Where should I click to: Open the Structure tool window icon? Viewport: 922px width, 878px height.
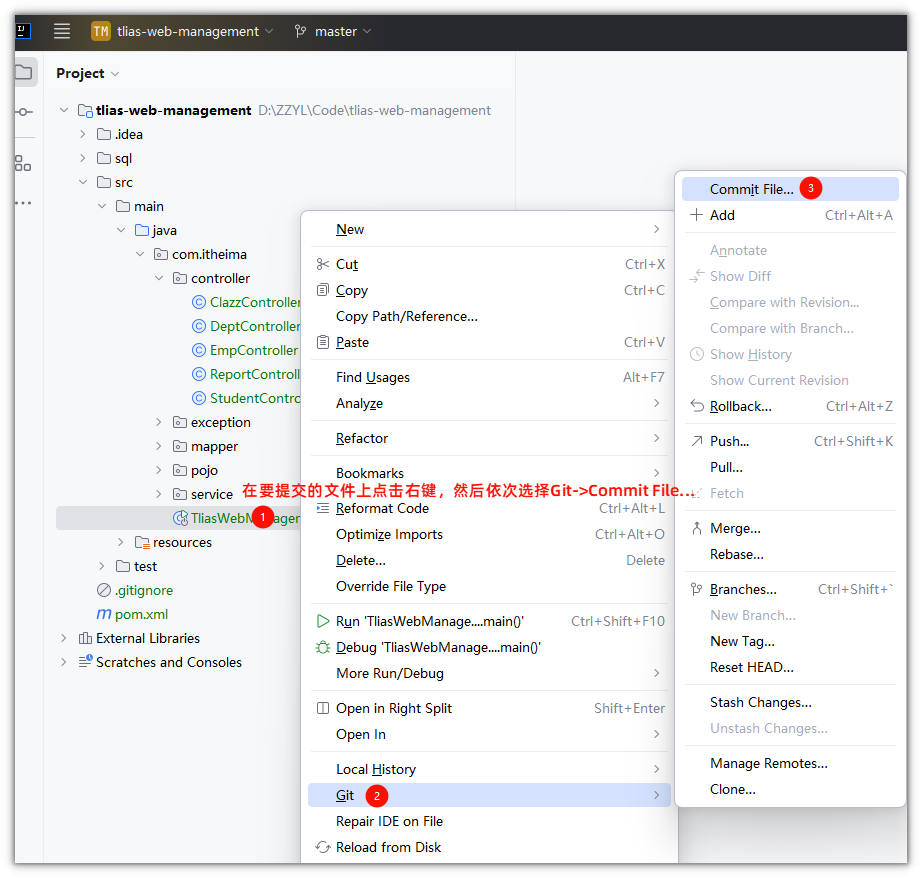pos(23,163)
